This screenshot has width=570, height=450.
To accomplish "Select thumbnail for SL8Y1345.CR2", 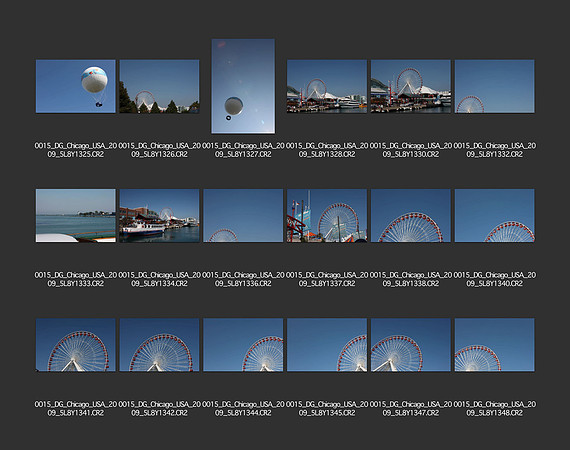I will point(327,345).
